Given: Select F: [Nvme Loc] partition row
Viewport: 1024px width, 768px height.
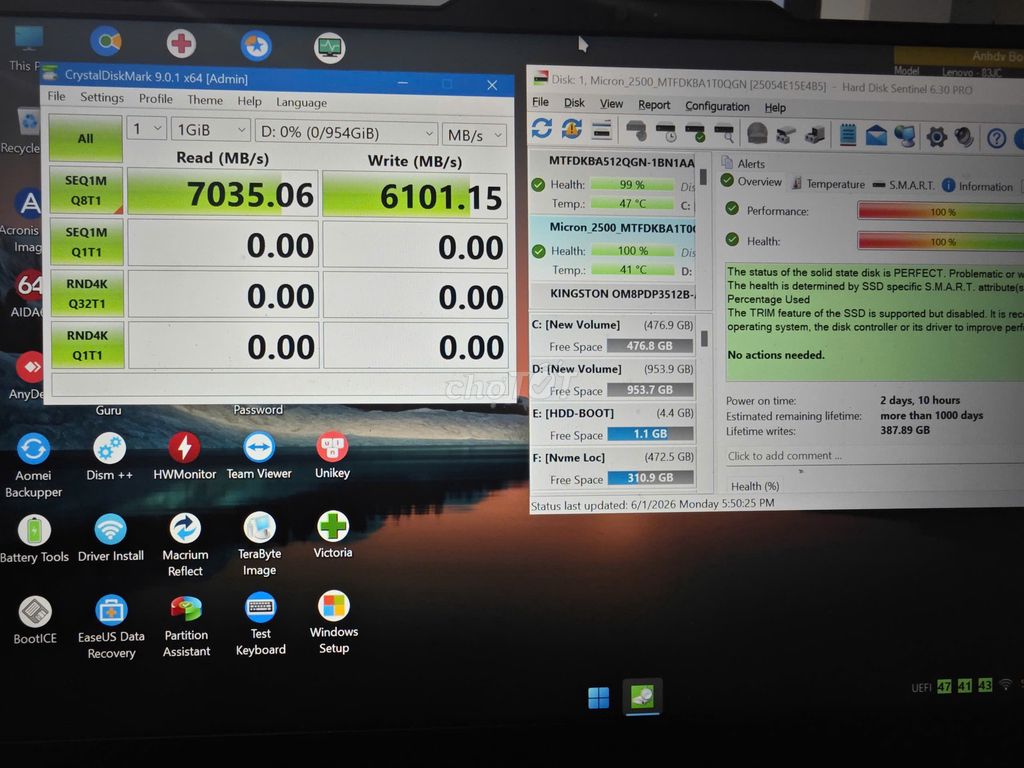Looking at the screenshot, I should pos(613,468).
